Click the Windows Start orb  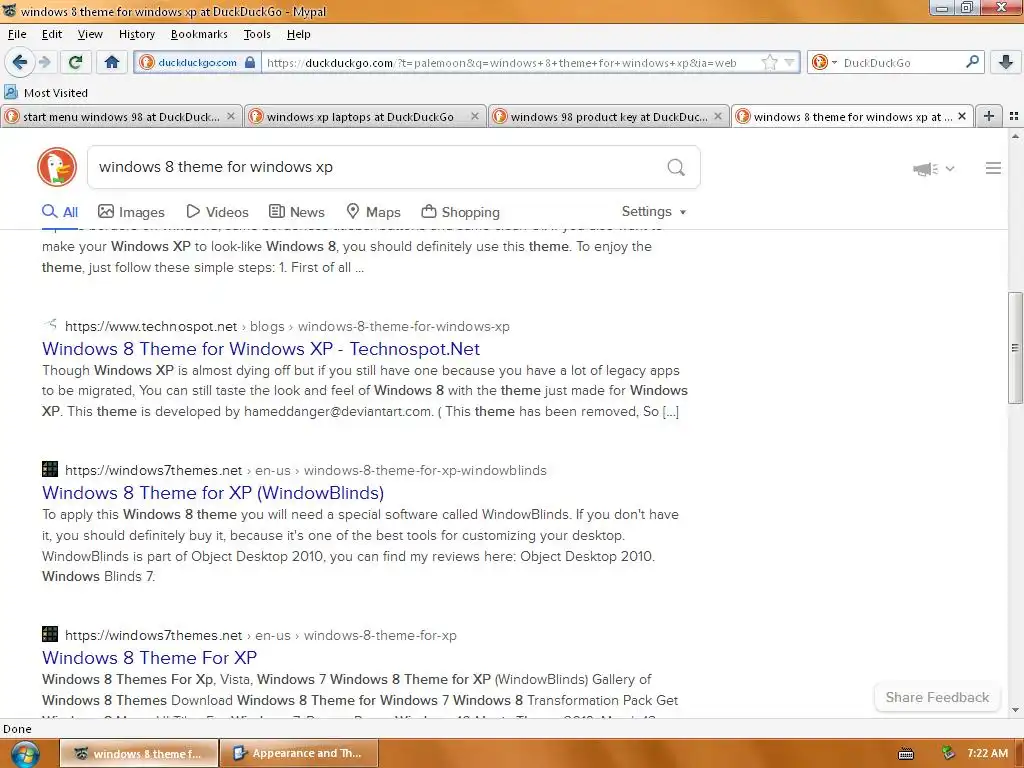tap(25, 754)
